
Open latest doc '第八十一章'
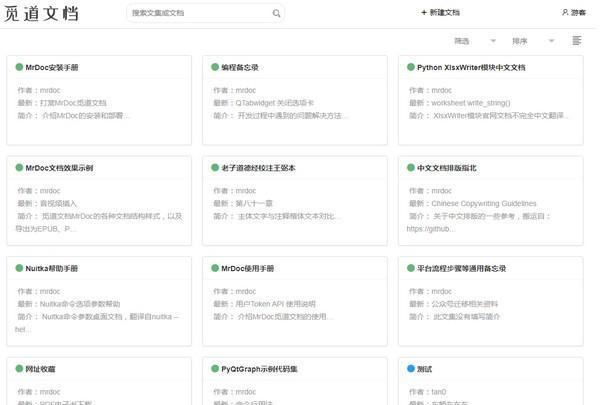coord(254,203)
